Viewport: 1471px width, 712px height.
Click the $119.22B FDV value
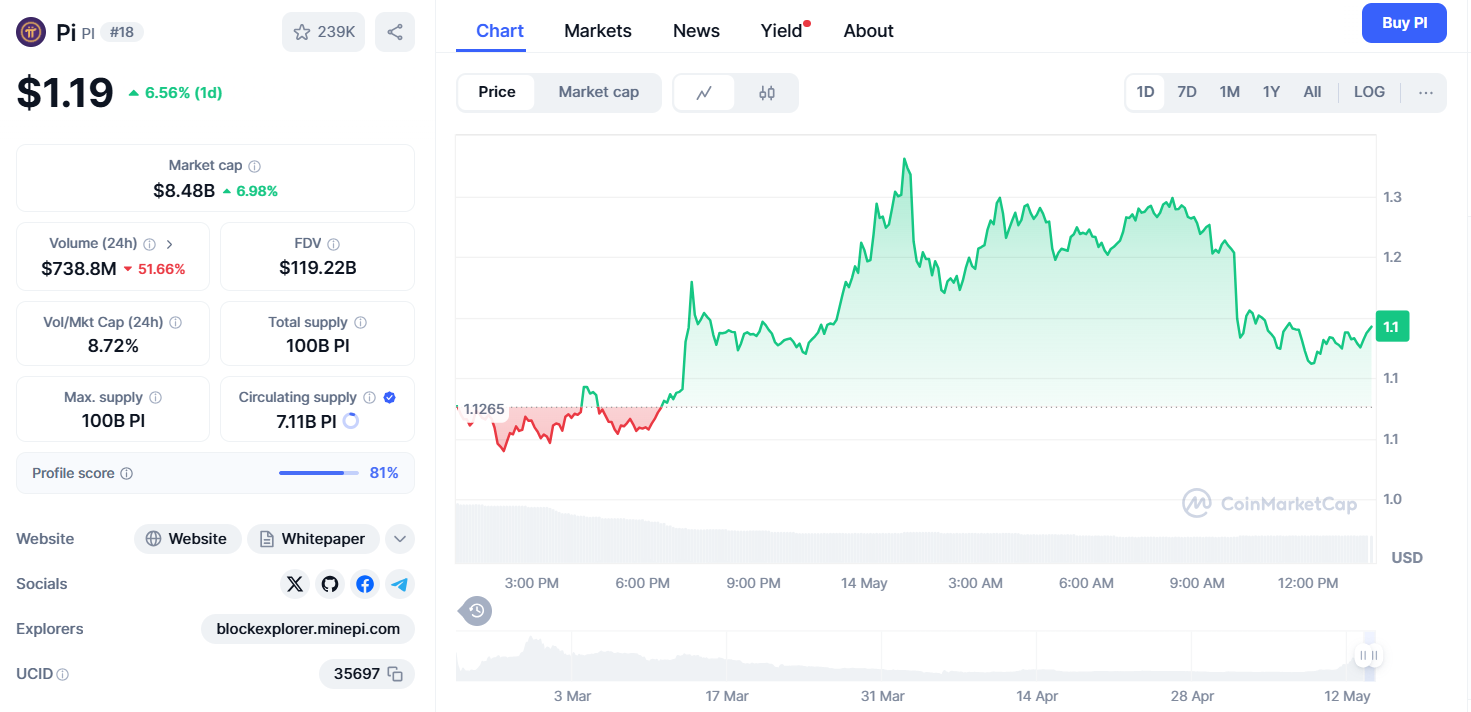tap(318, 268)
